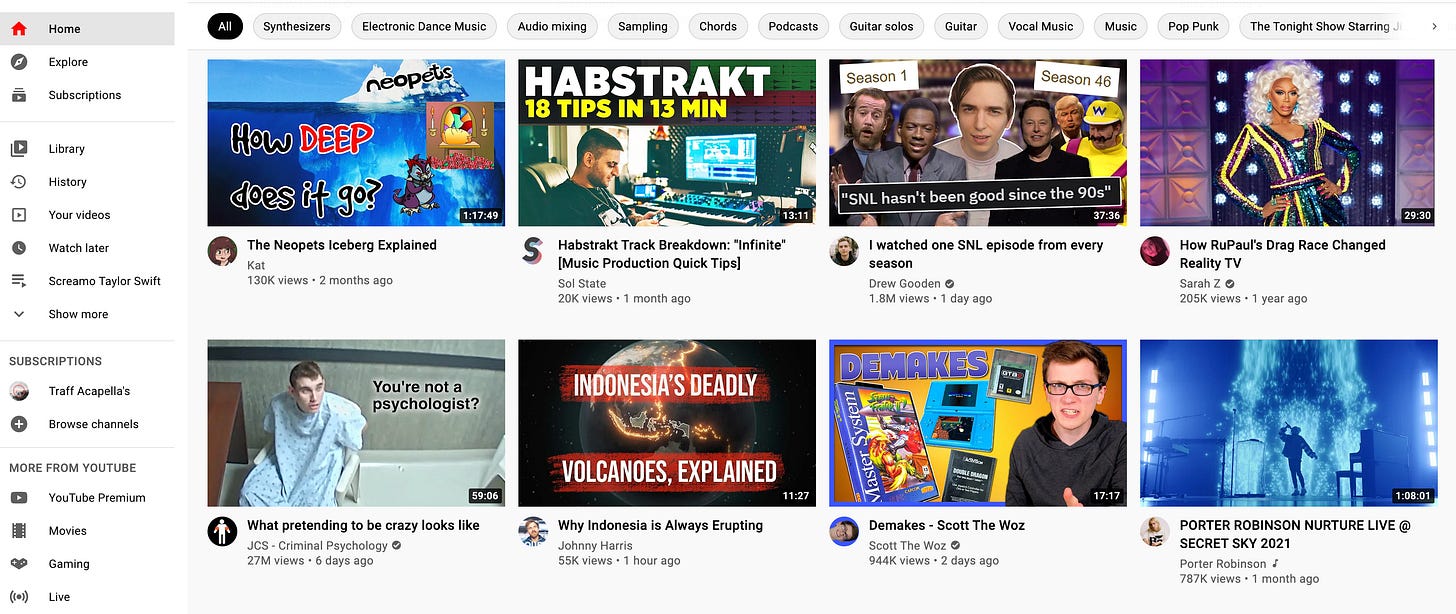Open the Gaming icon
The width and height of the screenshot is (1456, 614).
pos(18,564)
